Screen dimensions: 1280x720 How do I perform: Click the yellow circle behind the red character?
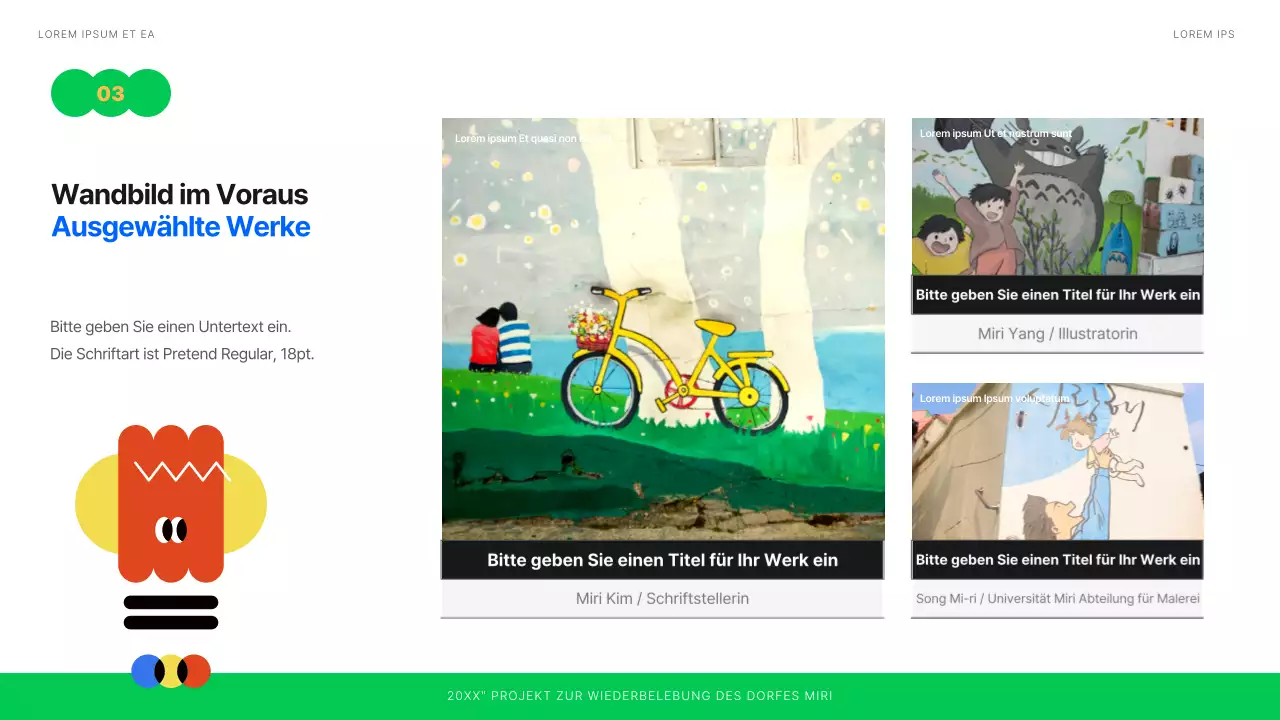coord(171,504)
